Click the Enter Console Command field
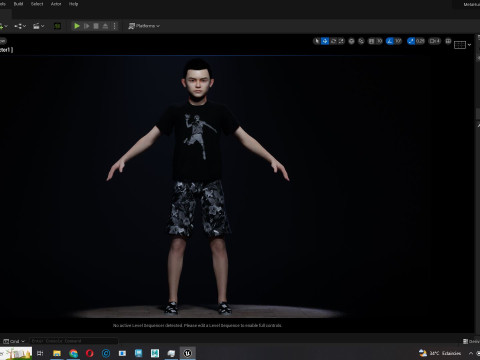480x360 pixels. tap(74, 341)
